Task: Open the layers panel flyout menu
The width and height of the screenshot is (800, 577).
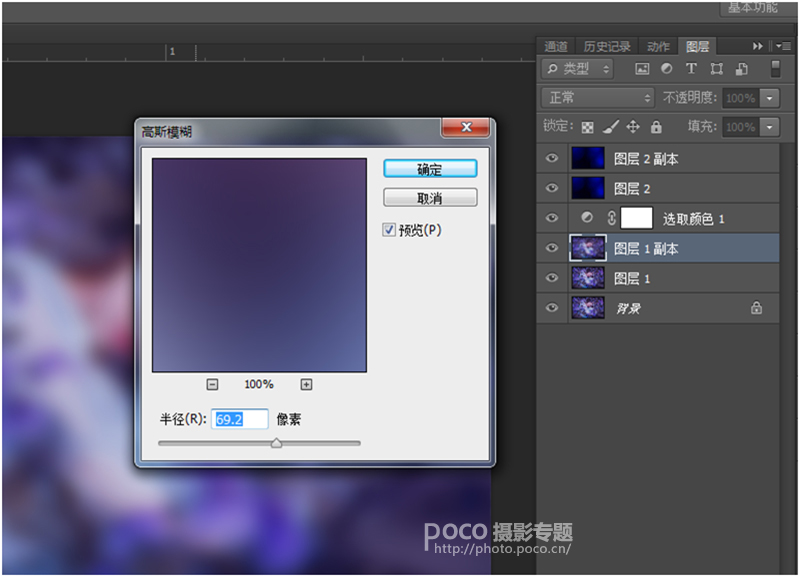Action: (783, 46)
